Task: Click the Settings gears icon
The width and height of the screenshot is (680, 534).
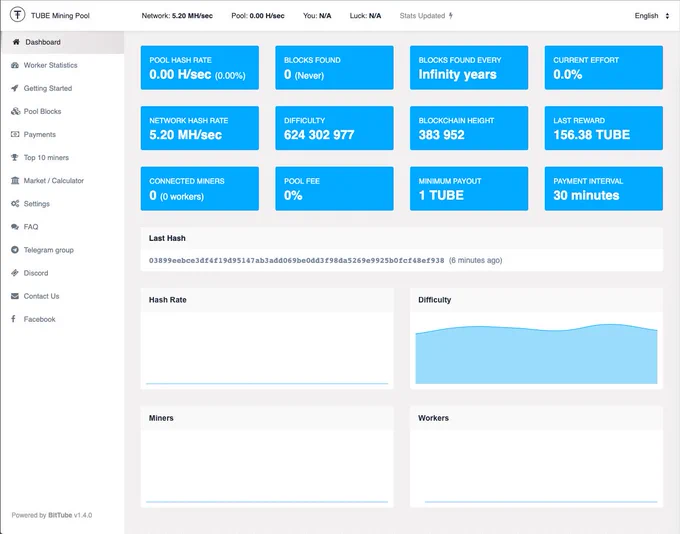Action: coord(15,203)
